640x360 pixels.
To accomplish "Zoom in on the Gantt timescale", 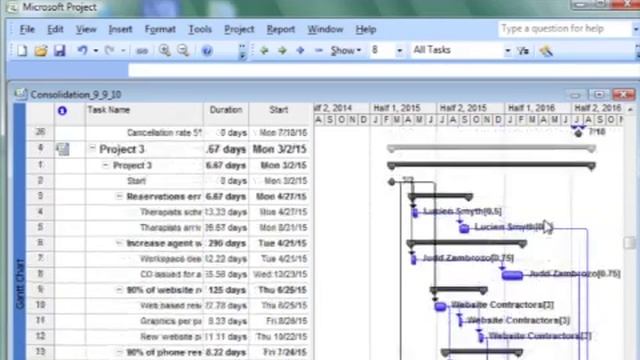I will tap(165, 51).
